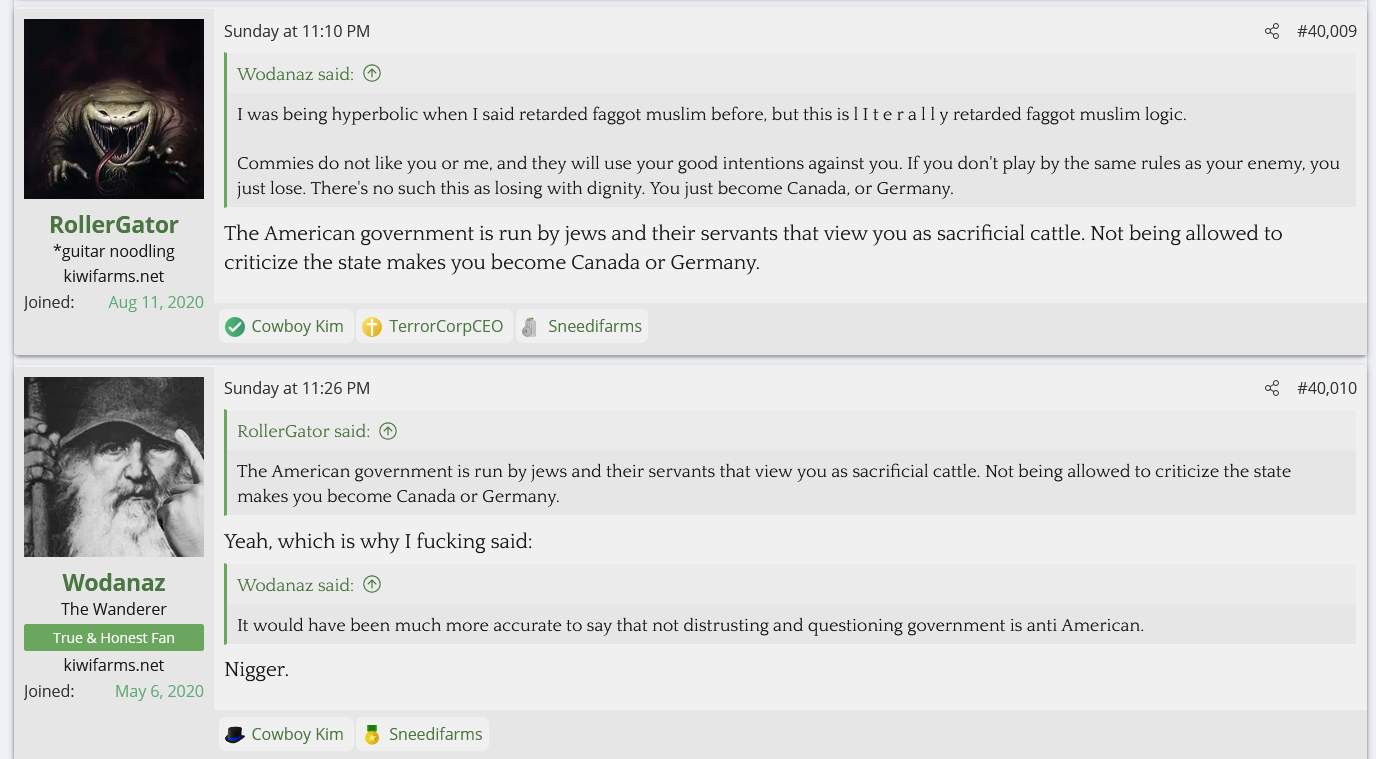Click Sunday at 11:10 PM timestamp
Screen dimensions: 1376x759
297,31
